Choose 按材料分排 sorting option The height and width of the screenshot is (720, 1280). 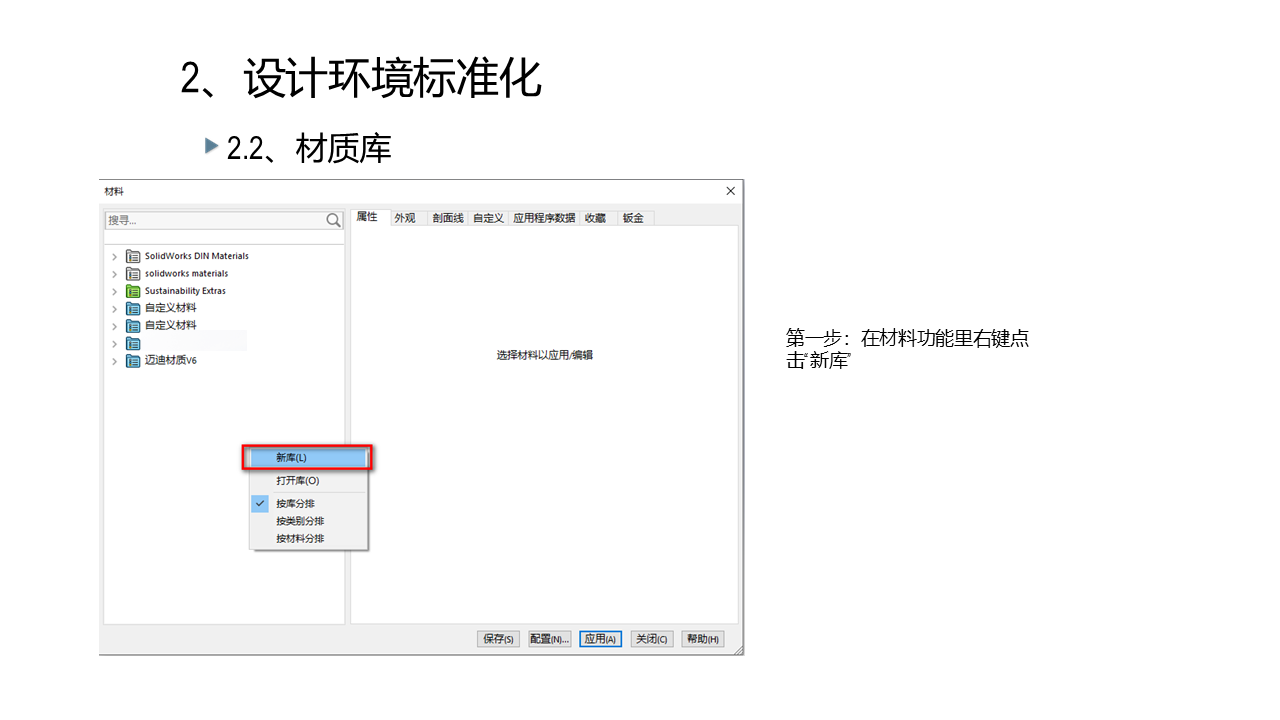300,539
